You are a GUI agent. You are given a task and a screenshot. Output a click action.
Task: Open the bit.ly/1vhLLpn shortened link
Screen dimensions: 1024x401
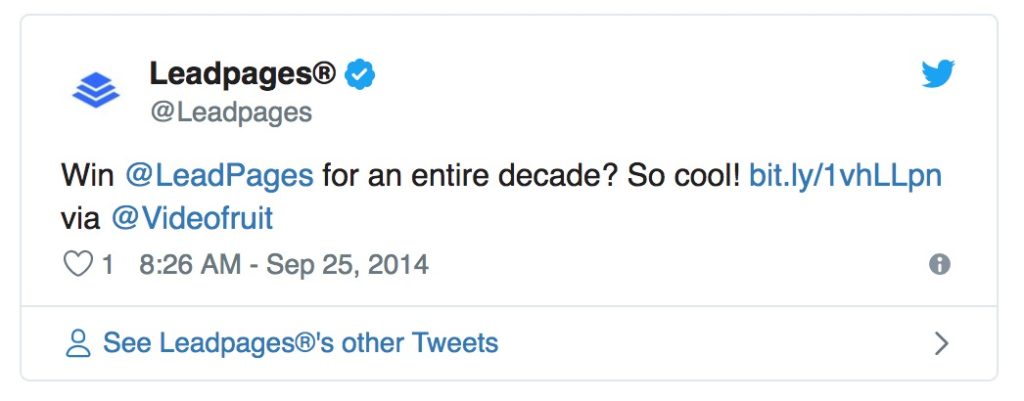pyautogui.click(x=846, y=177)
